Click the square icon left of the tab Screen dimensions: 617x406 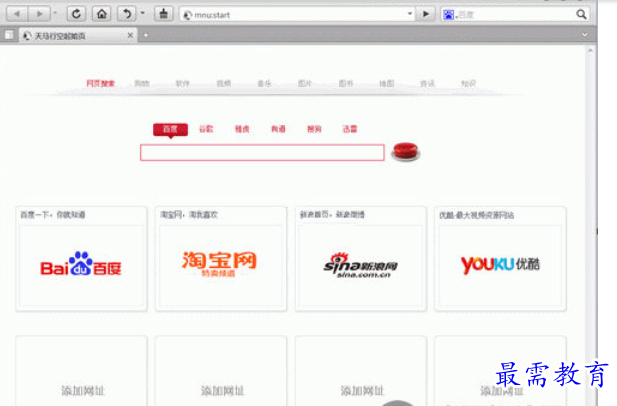coord(9,35)
